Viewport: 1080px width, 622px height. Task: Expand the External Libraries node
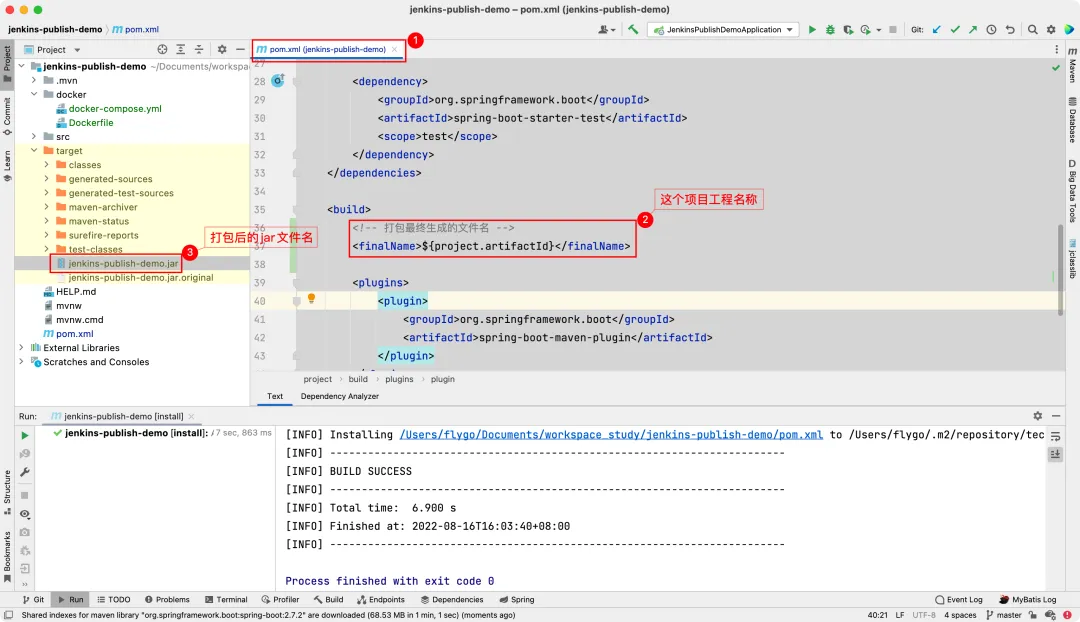click(x=21, y=347)
